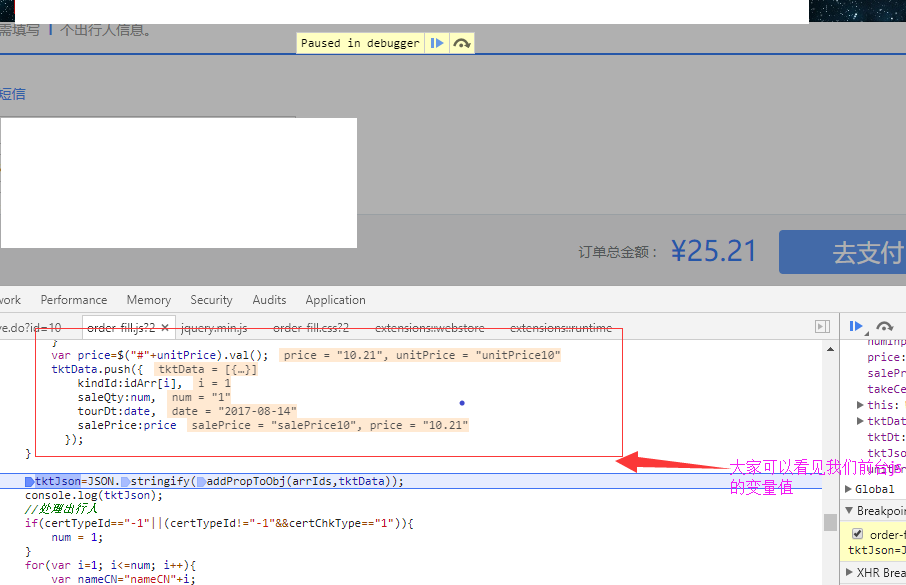The height and width of the screenshot is (585, 906).
Task: Toggle the order-fill breakpoint checkbox
Action: click(x=857, y=534)
